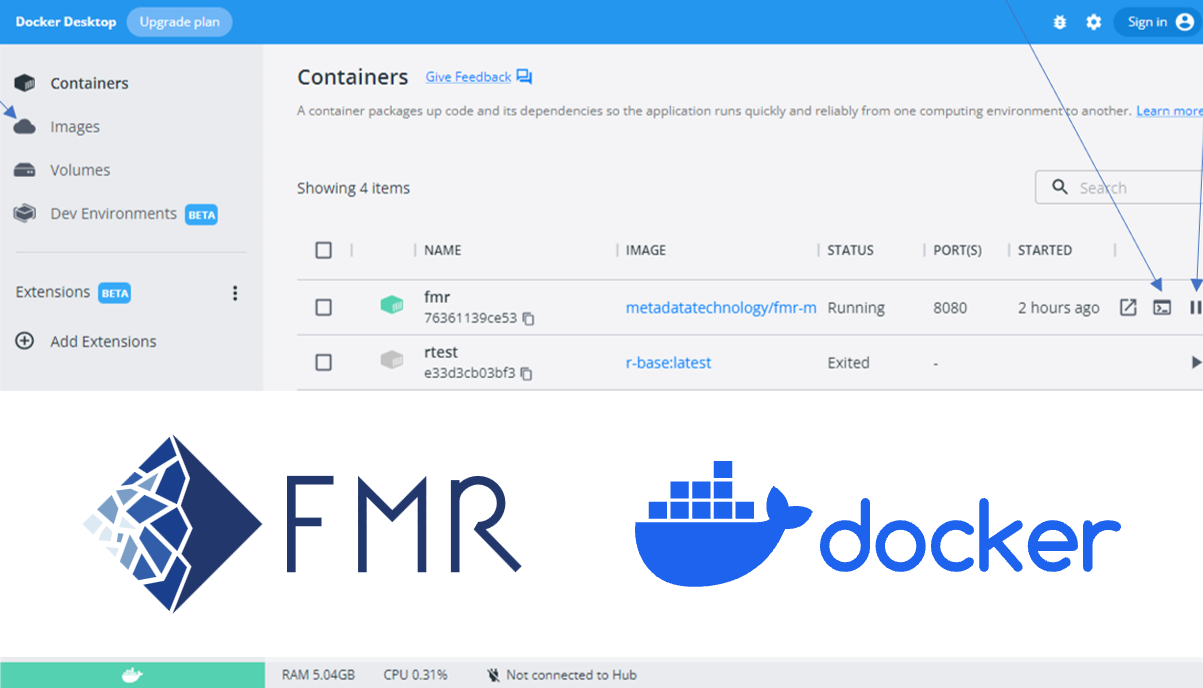Screen dimensions: 1203x688
Task: Open the Volumes panel
Action: [82, 169]
